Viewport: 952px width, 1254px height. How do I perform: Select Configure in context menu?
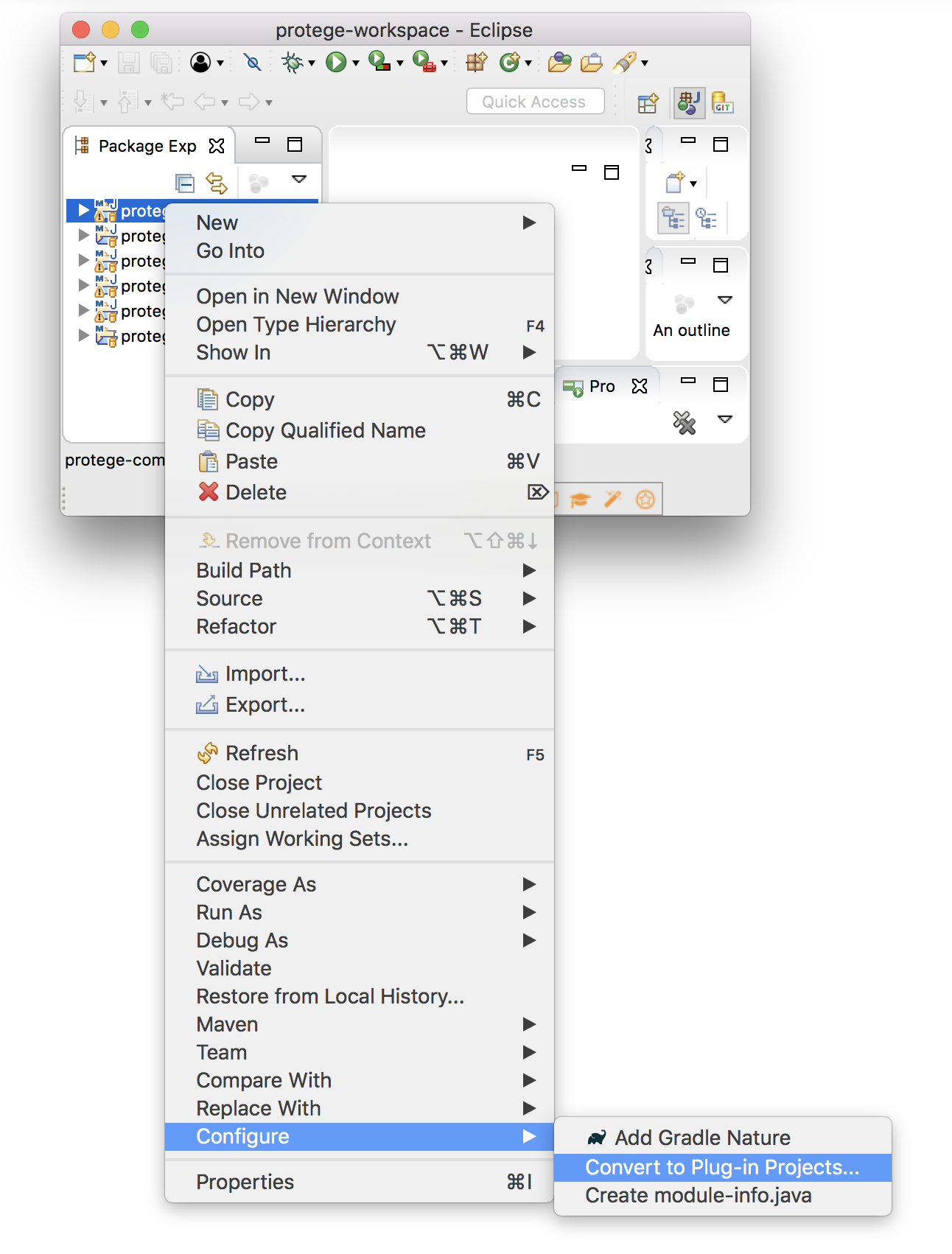[x=360, y=1136]
